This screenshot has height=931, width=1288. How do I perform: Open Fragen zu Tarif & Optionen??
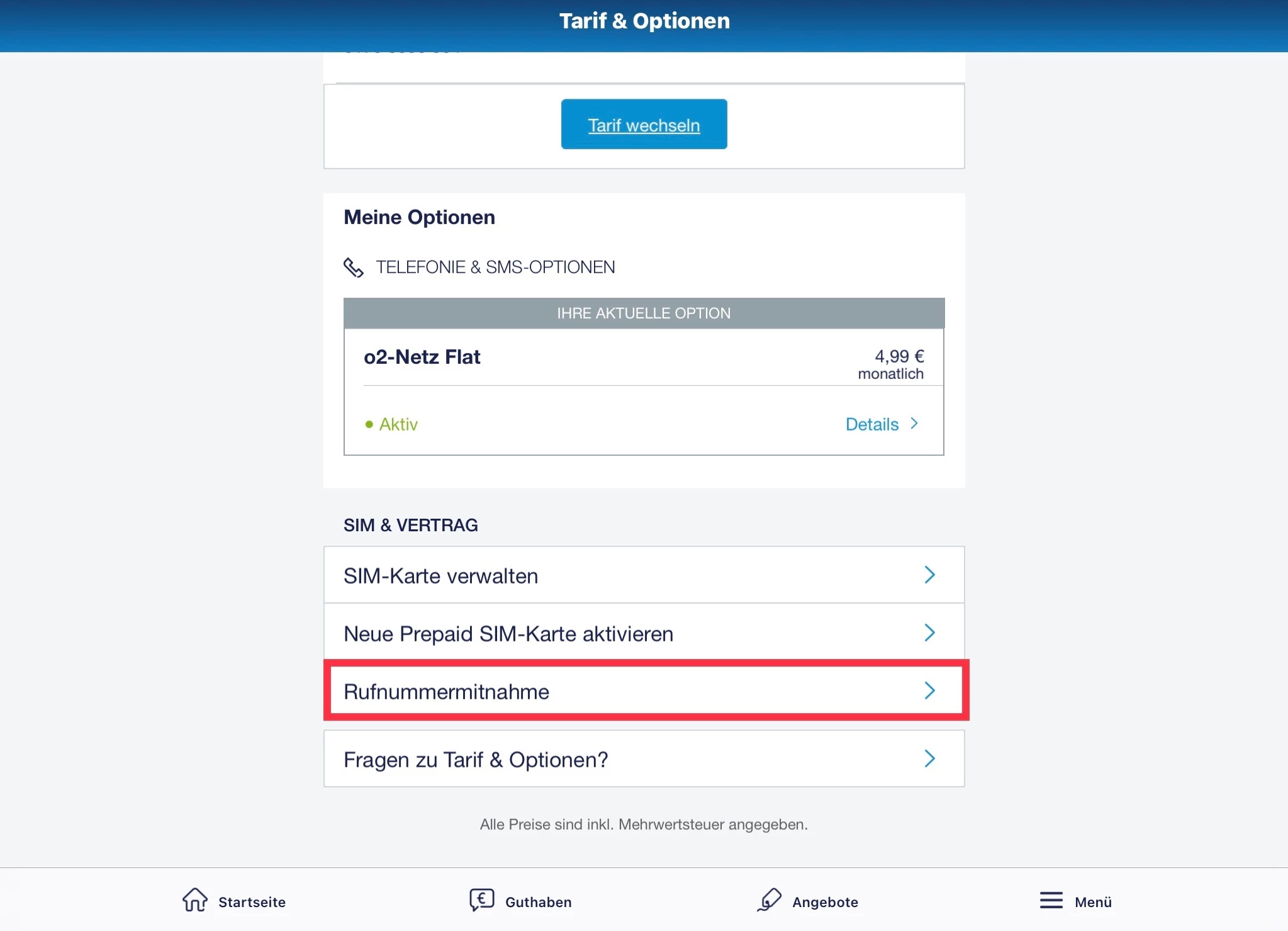476,760
